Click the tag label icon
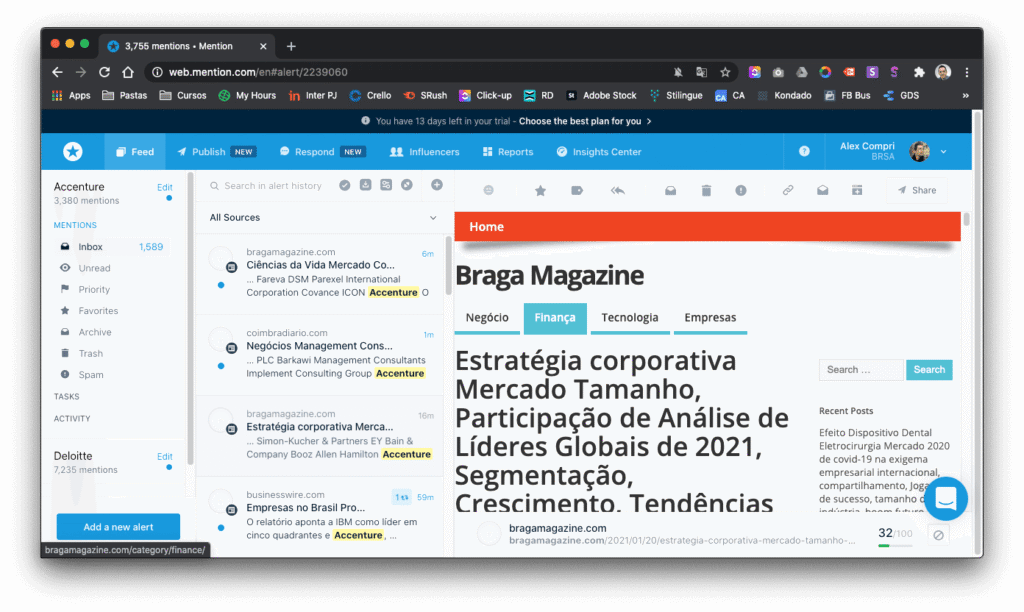 click(x=577, y=190)
